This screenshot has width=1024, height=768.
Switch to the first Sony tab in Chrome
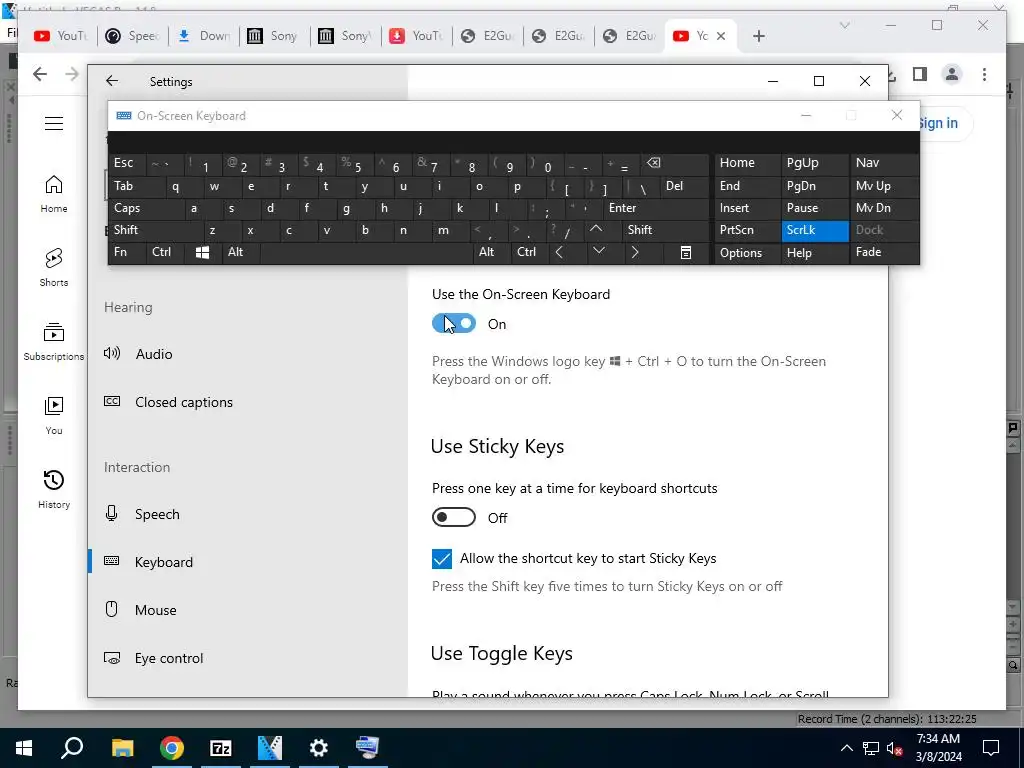(274, 36)
